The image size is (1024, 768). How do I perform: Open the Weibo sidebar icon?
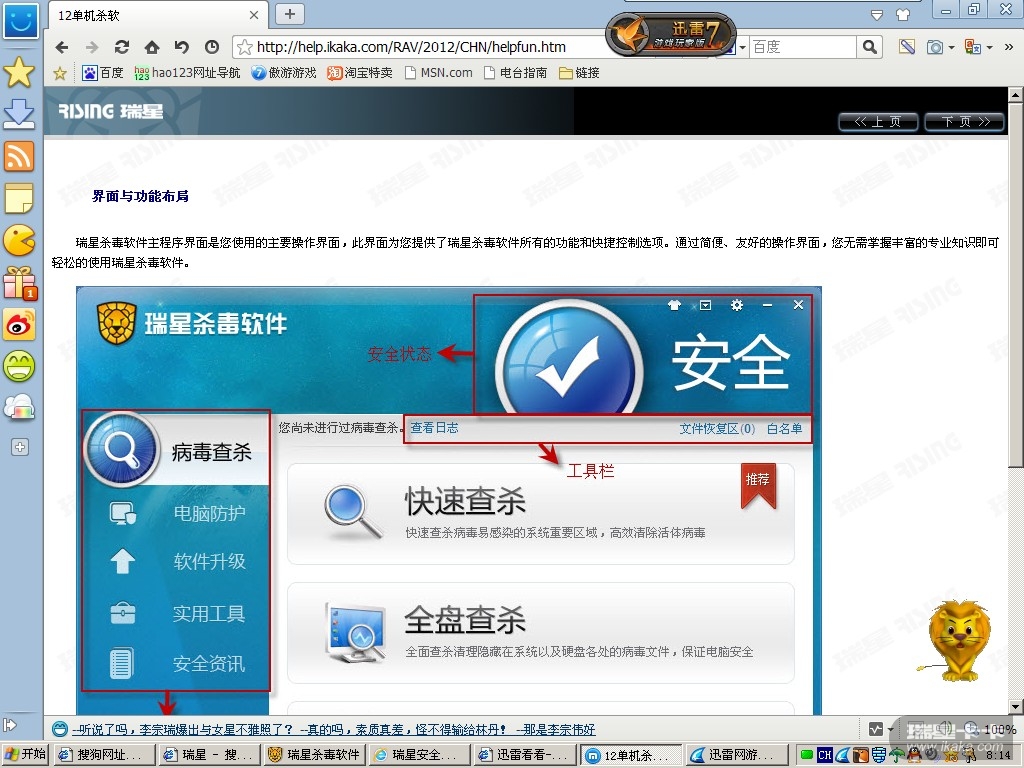tap(19, 324)
